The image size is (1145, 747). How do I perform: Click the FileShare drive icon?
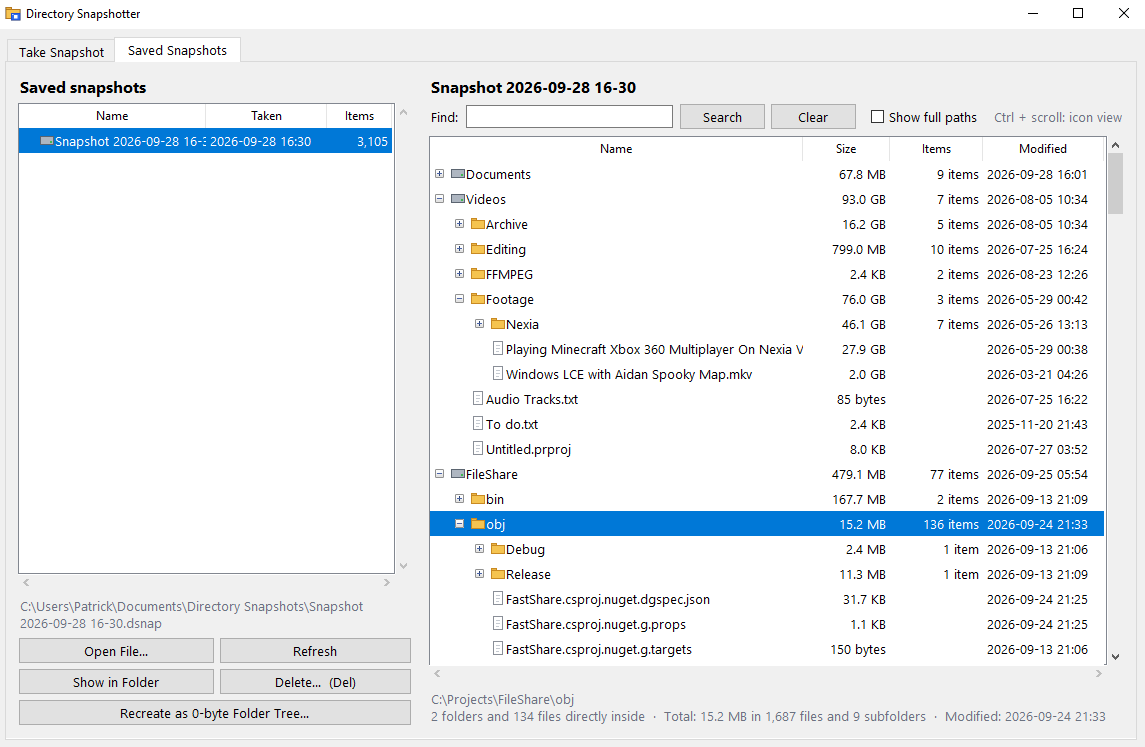pos(458,474)
